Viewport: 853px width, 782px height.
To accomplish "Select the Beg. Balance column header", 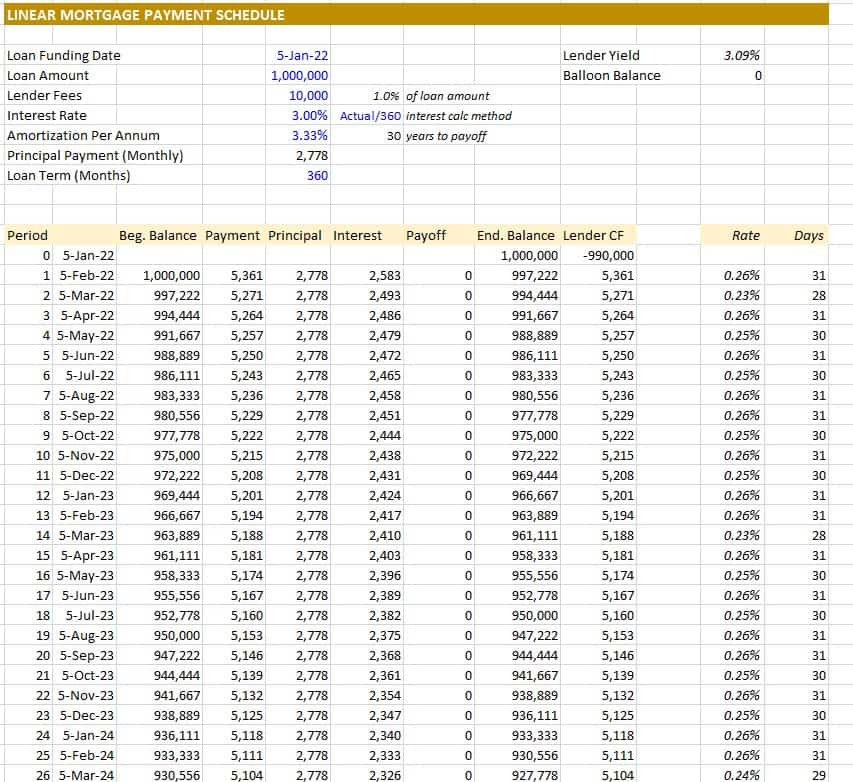I will click(158, 236).
